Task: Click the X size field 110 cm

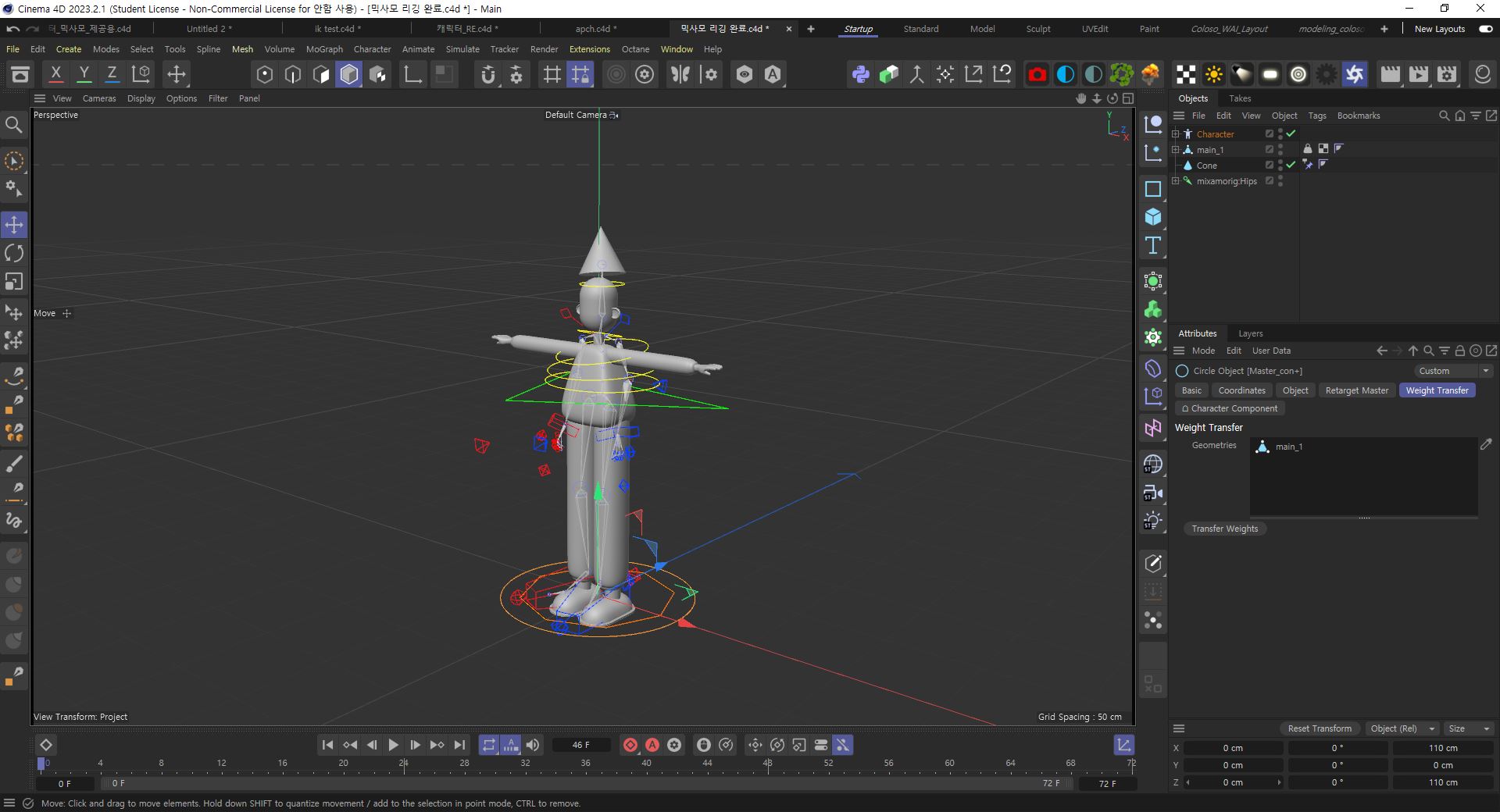Action: coord(1443,748)
